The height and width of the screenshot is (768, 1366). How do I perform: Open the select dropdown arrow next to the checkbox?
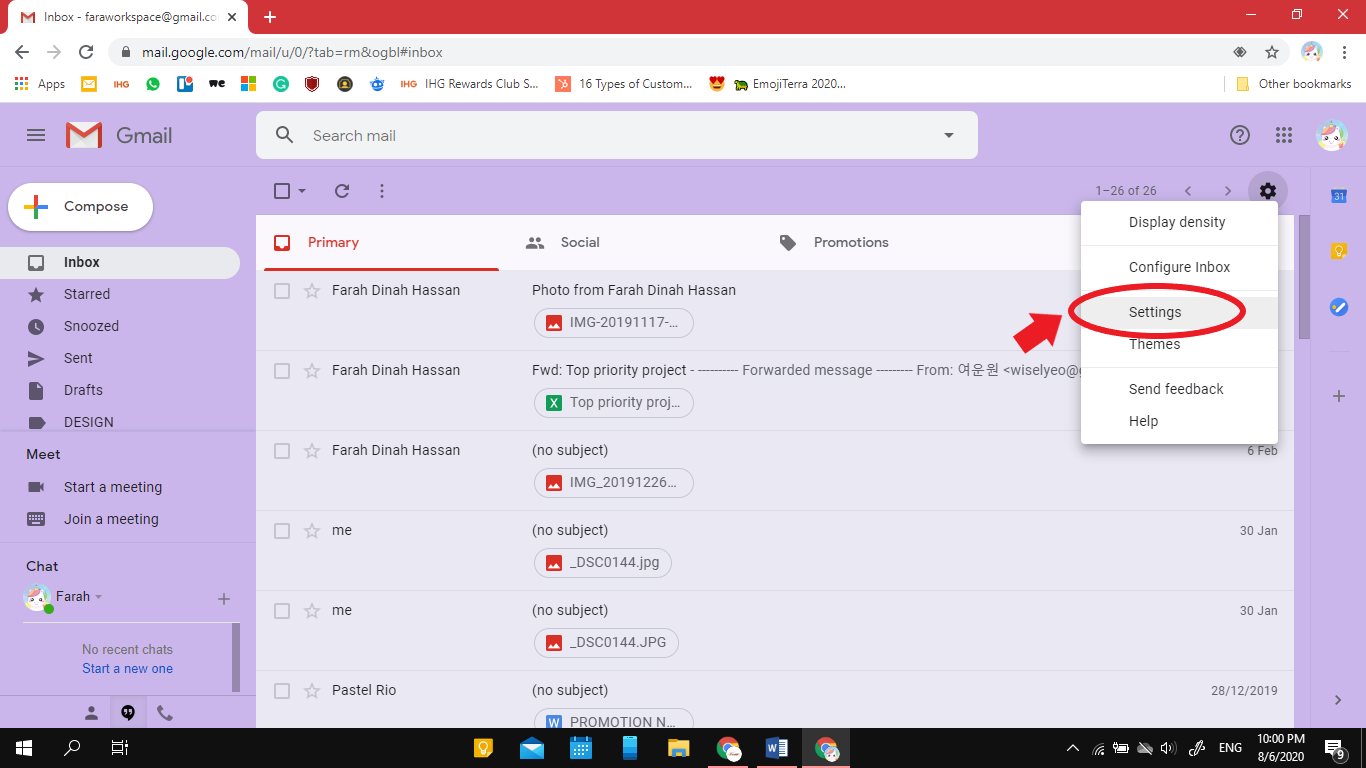(x=302, y=191)
